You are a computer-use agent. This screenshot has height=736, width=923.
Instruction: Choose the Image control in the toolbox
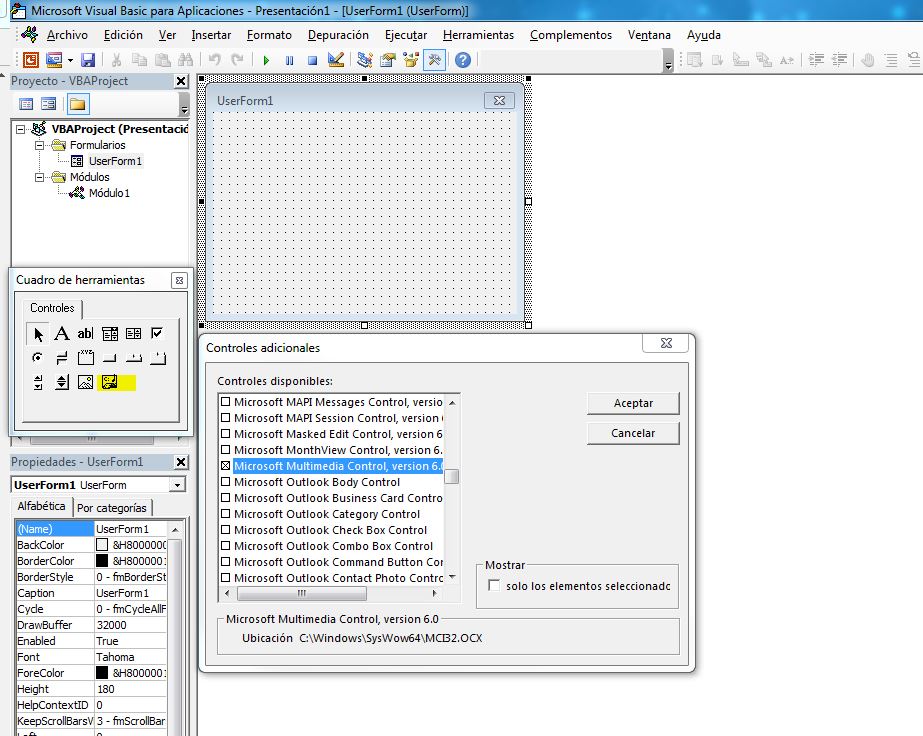[85, 383]
